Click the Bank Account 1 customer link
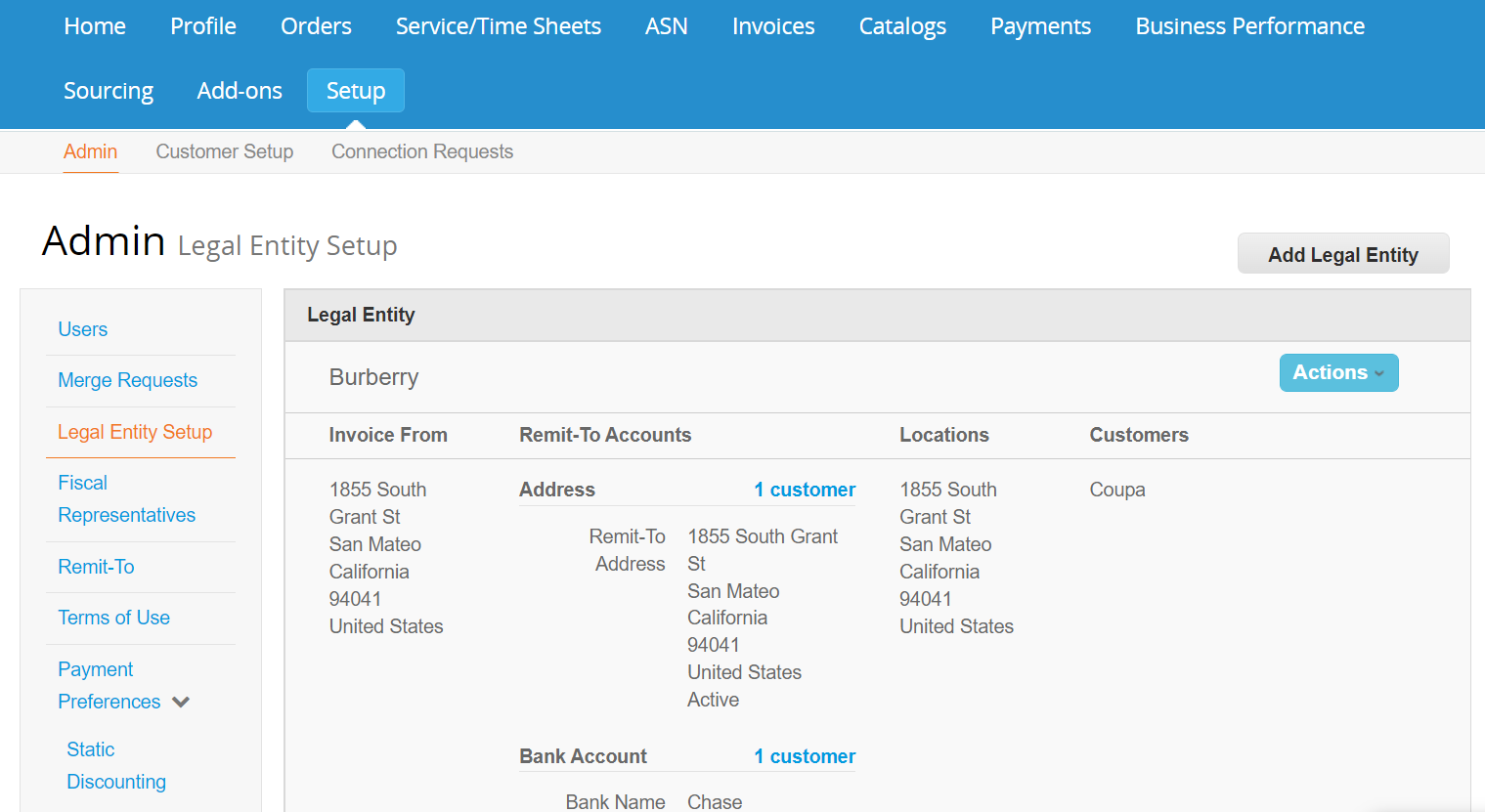This screenshot has height=812, width=1485. [805, 756]
